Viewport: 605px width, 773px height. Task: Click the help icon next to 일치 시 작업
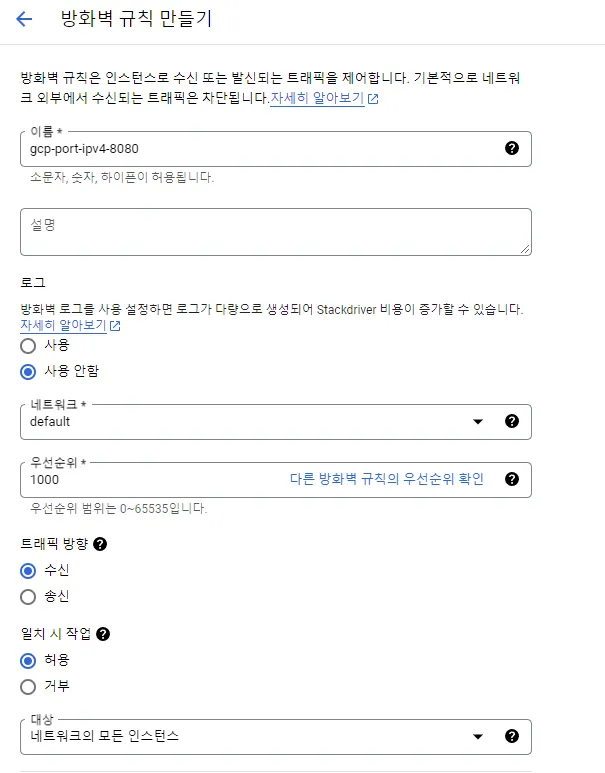[x=103, y=634]
